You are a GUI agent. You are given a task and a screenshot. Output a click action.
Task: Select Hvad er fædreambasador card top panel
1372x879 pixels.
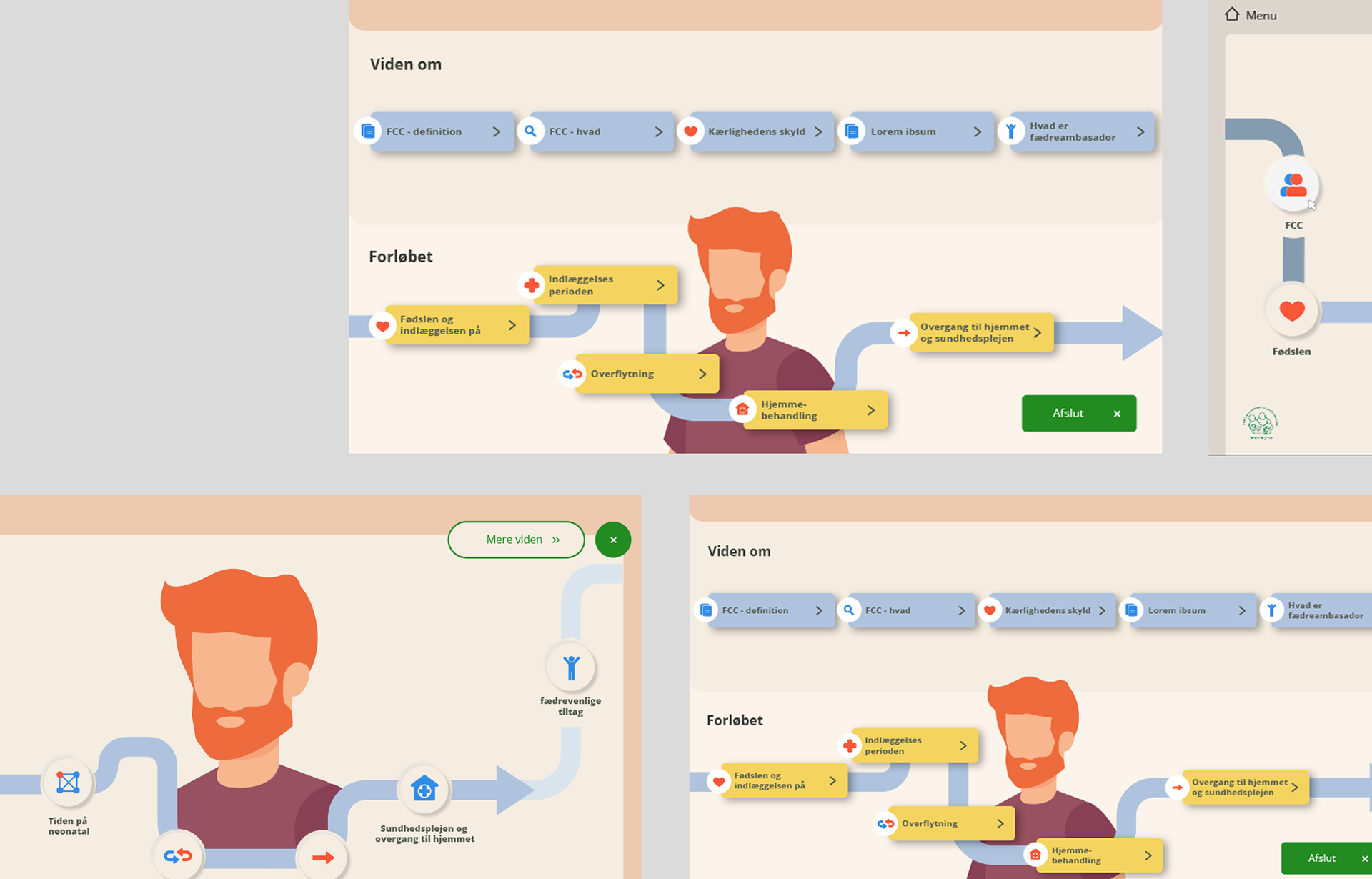1082,131
